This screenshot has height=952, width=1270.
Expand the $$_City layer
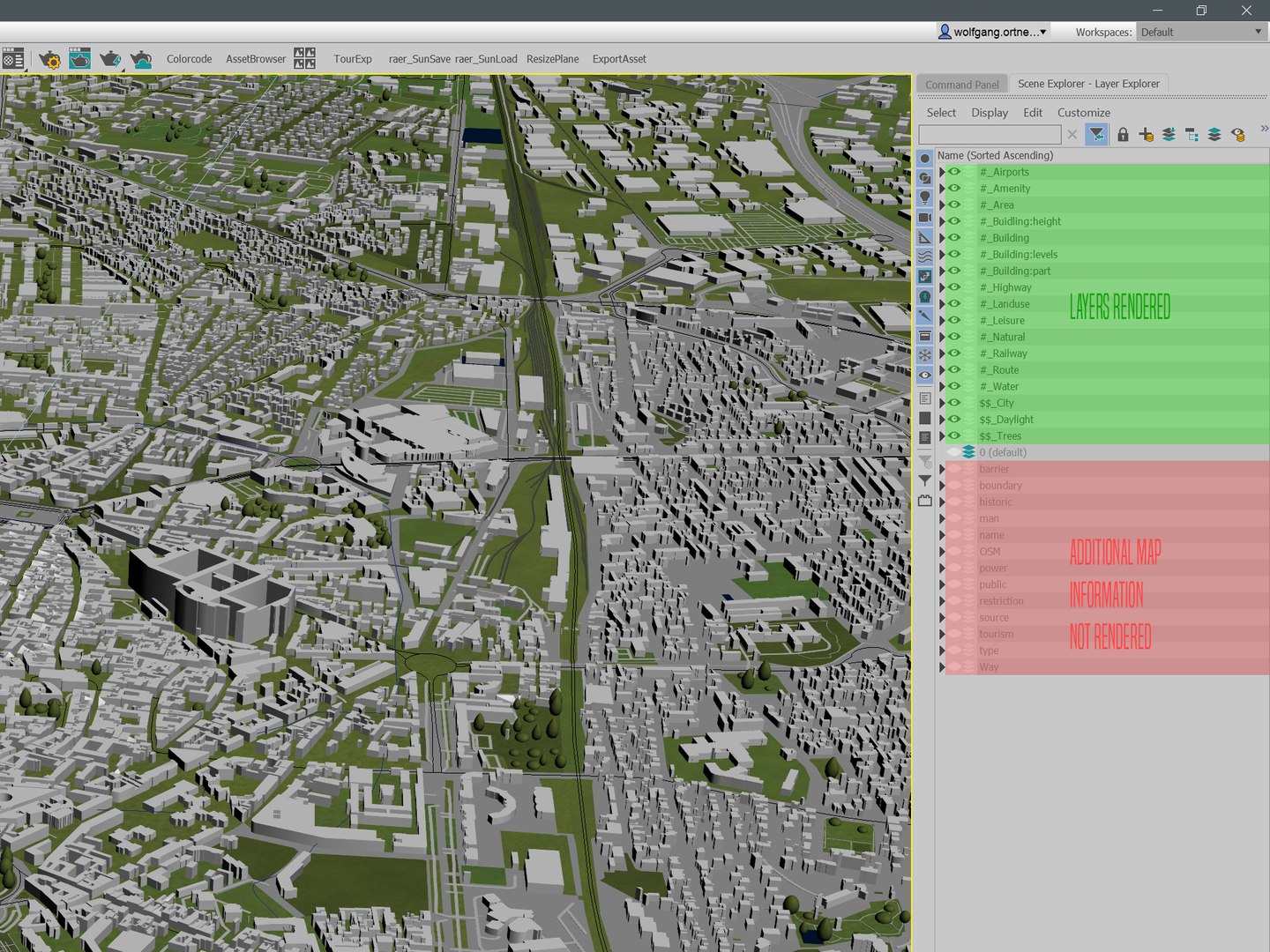(x=942, y=403)
